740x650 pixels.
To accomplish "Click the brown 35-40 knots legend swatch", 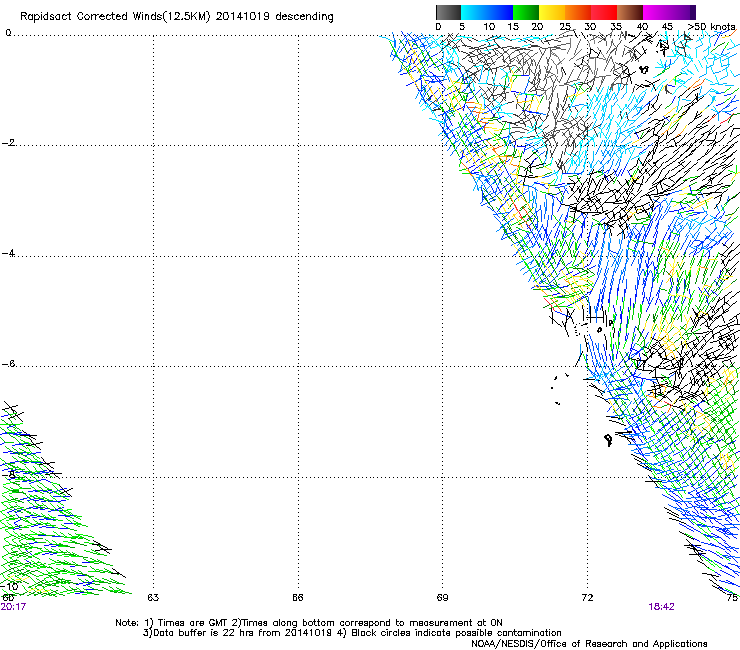I will (x=630, y=12).
